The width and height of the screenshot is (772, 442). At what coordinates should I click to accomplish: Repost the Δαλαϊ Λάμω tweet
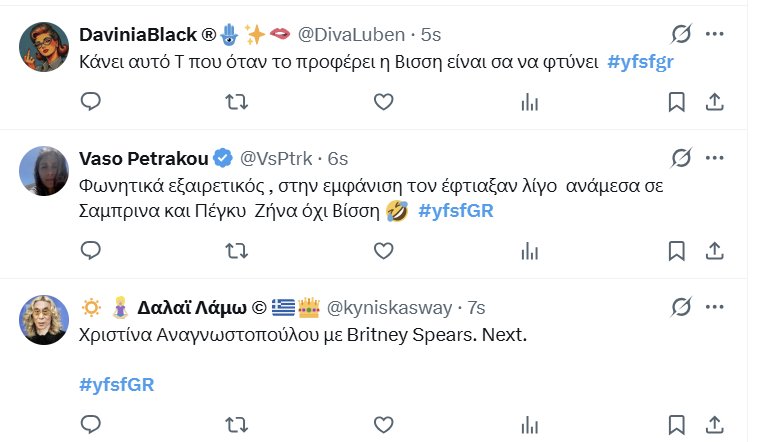[x=237, y=423]
